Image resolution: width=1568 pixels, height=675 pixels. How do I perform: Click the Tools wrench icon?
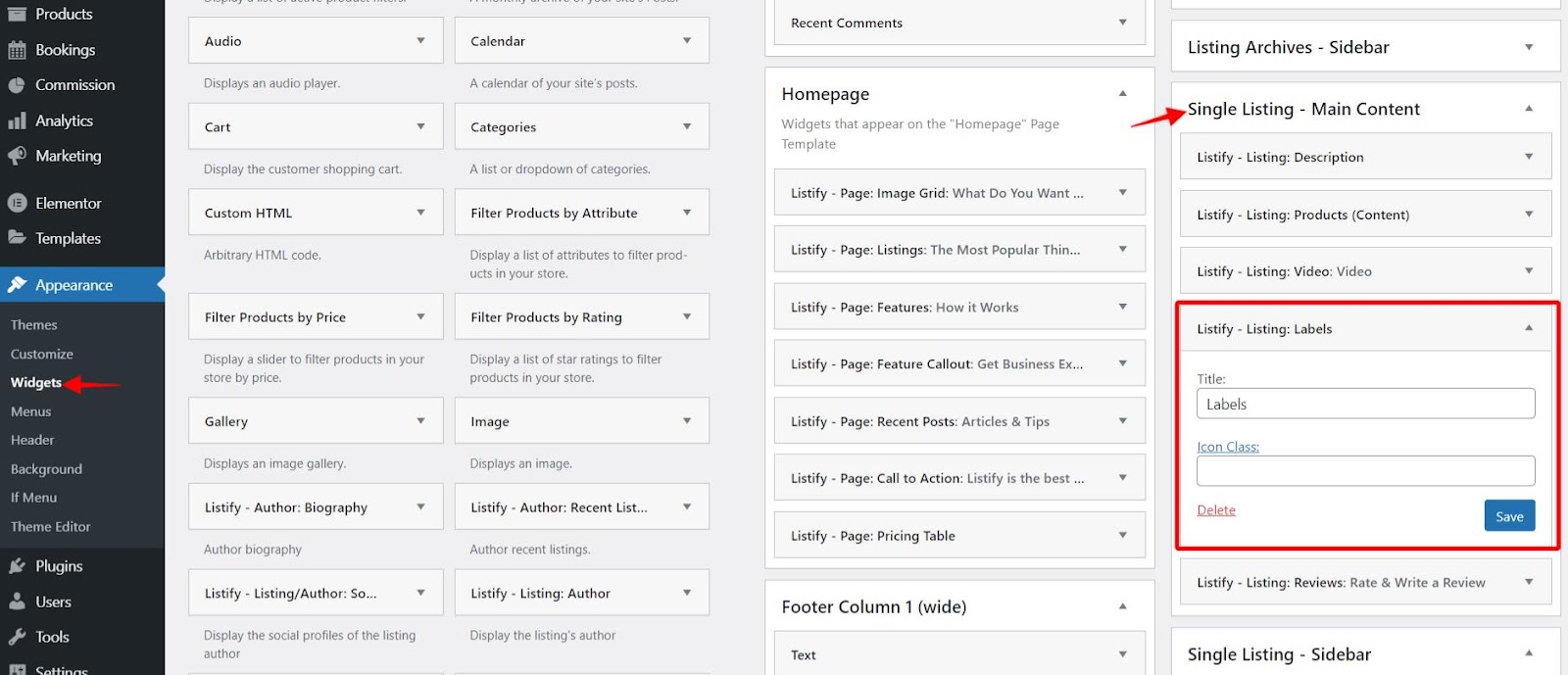click(17, 637)
